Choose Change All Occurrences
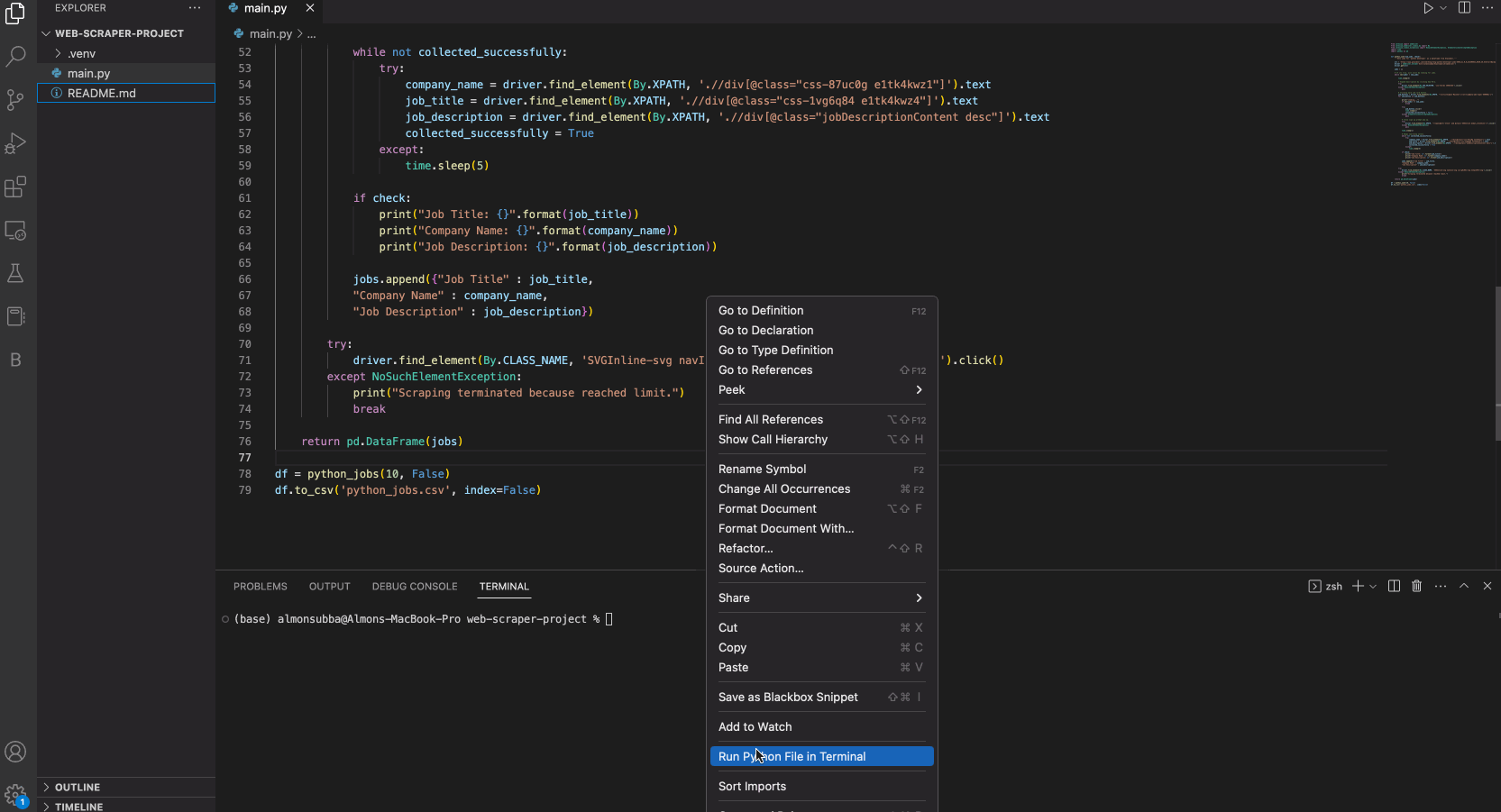This screenshot has width=1501, height=812. [821, 489]
